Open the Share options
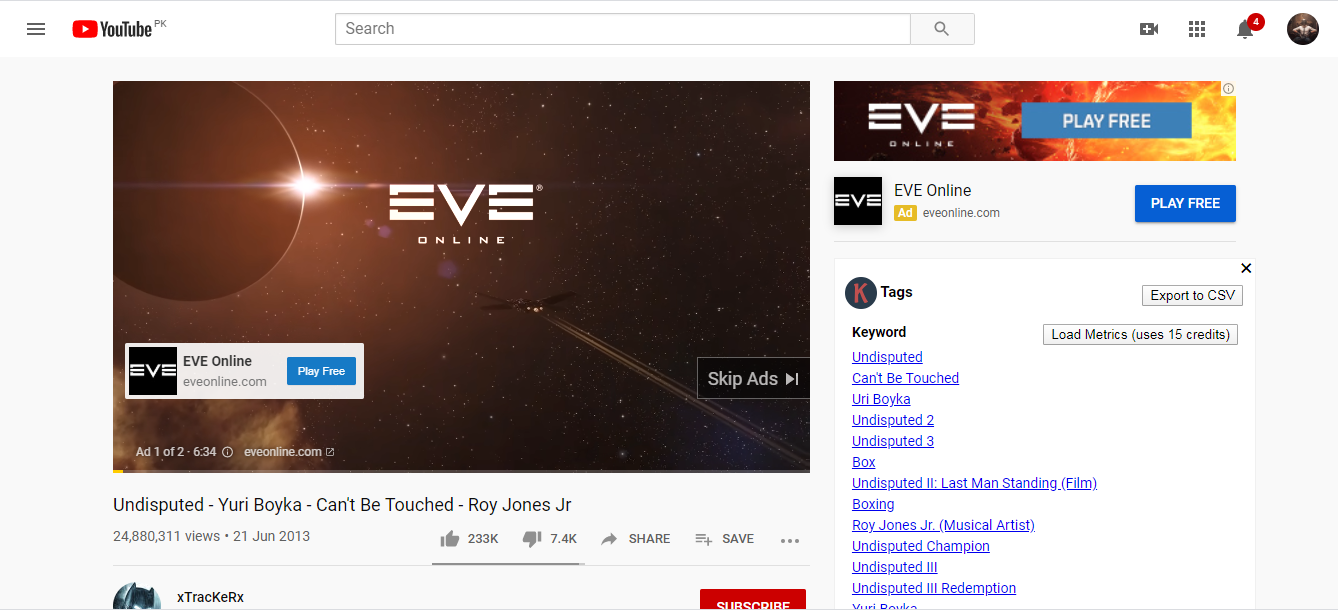Screen dimensions: 1338x610 click(x=636, y=538)
